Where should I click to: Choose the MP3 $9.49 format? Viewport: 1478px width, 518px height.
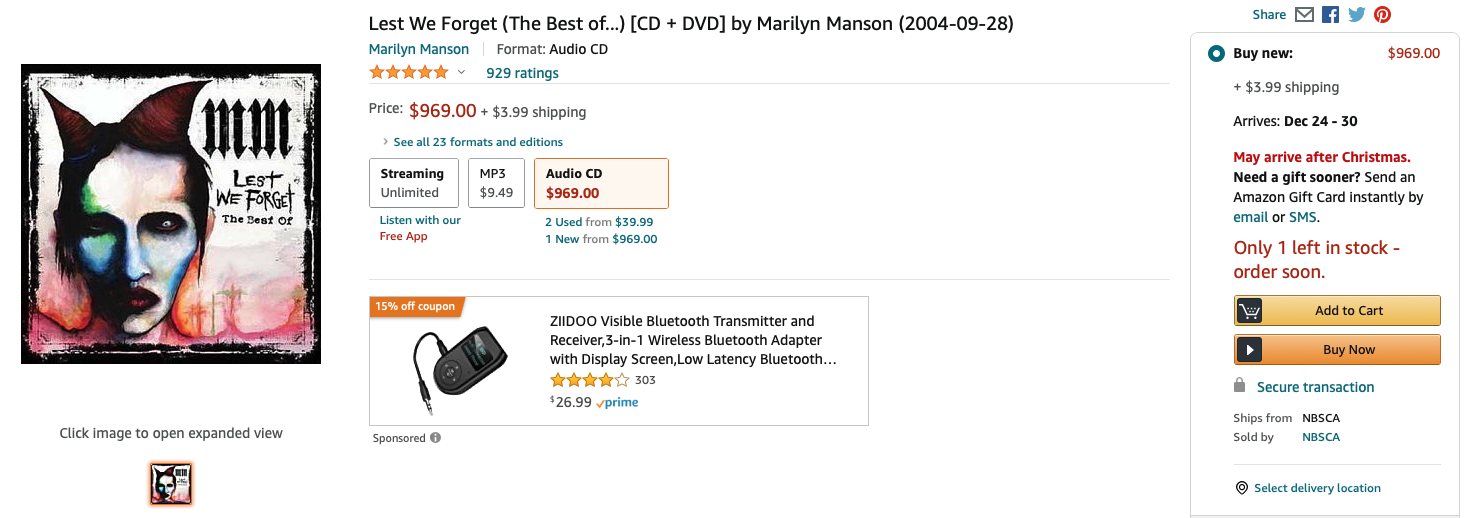pyautogui.click(x=496, y=183)
